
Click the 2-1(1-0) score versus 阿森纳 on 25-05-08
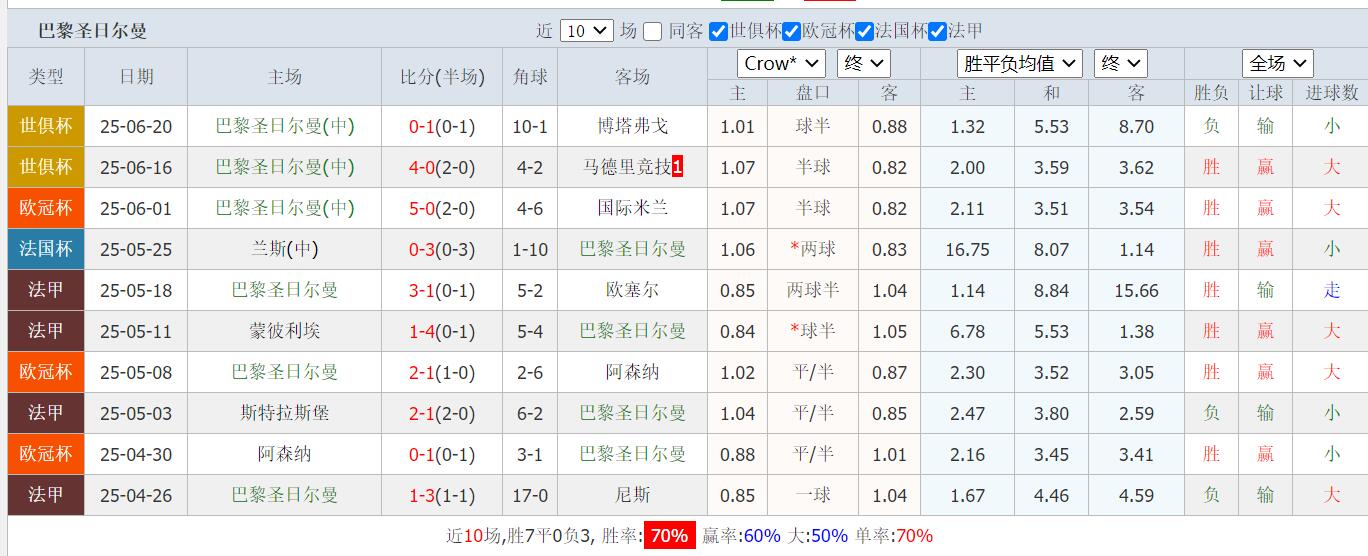(442, 372)
